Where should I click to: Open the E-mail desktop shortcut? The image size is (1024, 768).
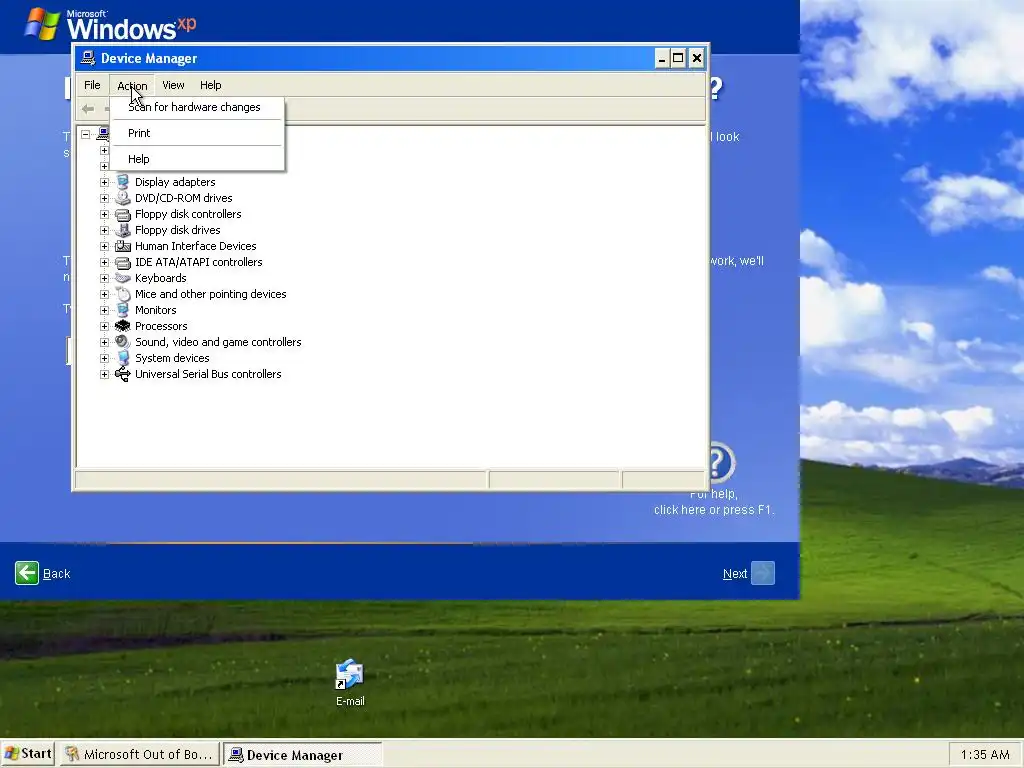pyautogui.click(x=350, y=682)
